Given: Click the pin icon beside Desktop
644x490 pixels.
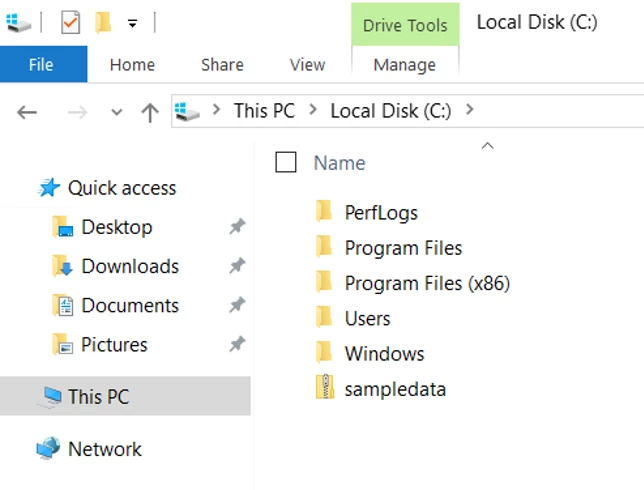Looking at the screenshot, I should pos(237,226).
